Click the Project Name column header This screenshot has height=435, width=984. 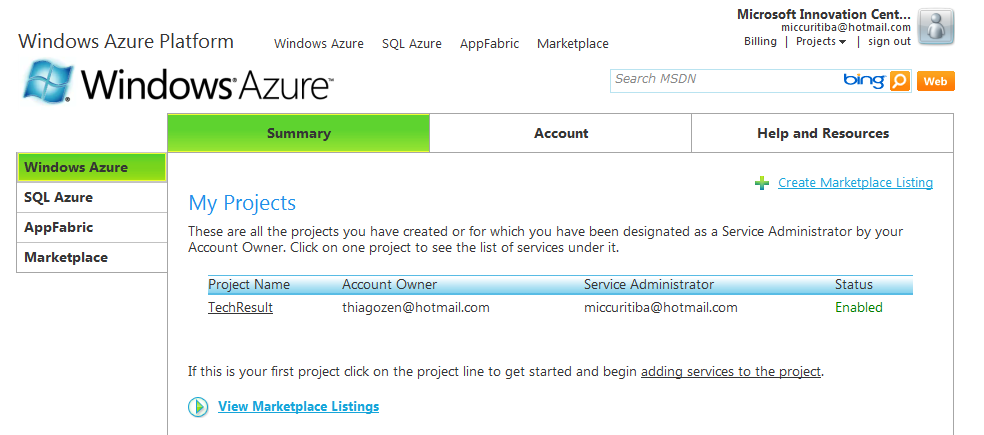(x=249, y=284)
